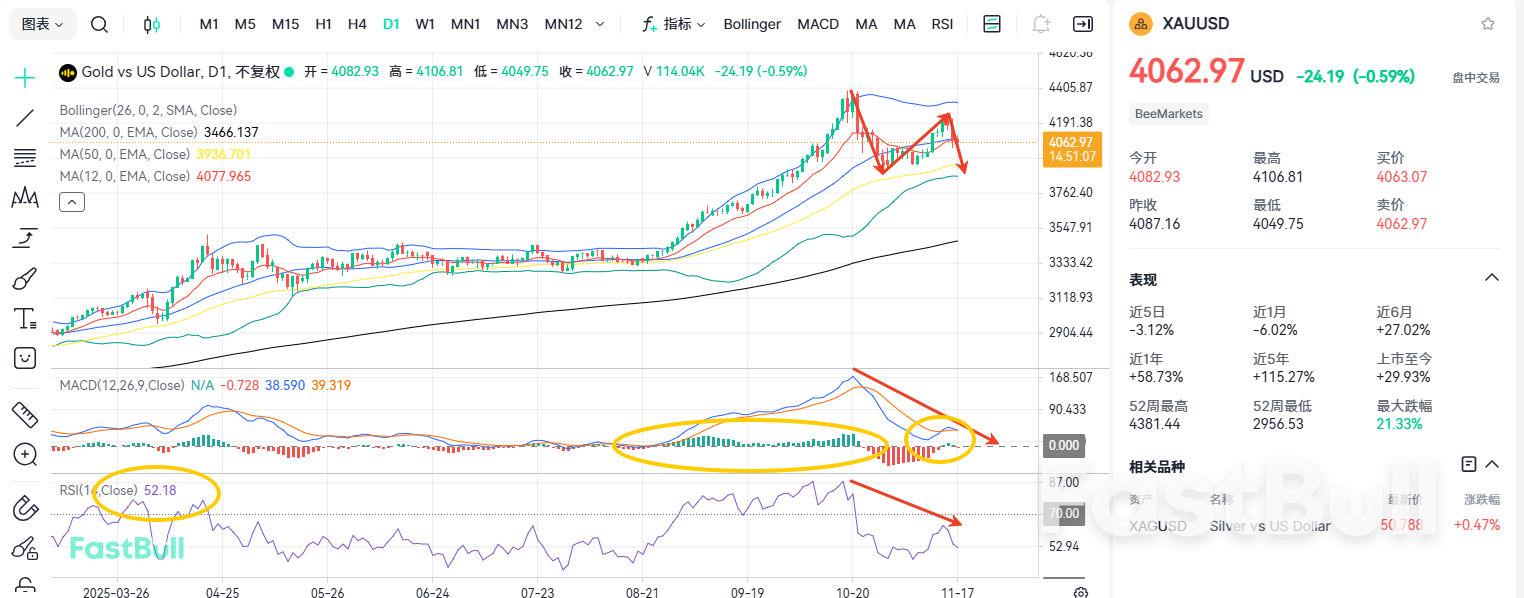
Task: Select the W1 weekly timeframe
Action: (x=425, y=23)
